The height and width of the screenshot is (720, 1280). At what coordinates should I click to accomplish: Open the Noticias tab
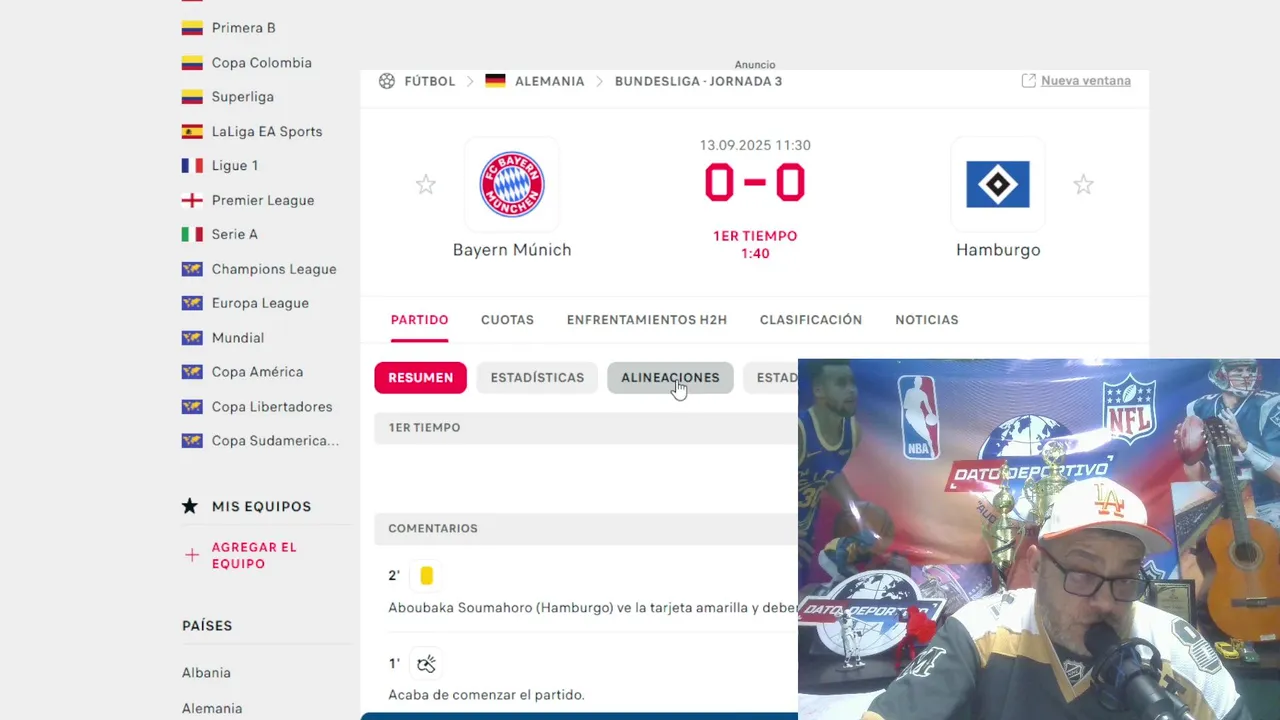pos(927,320)
